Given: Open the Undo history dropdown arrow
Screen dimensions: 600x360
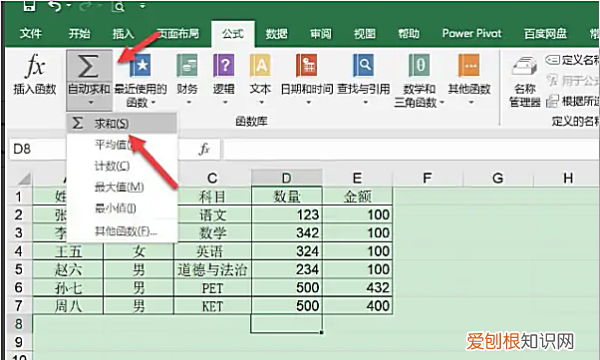Looking at the screenshot, I should 69,6.
